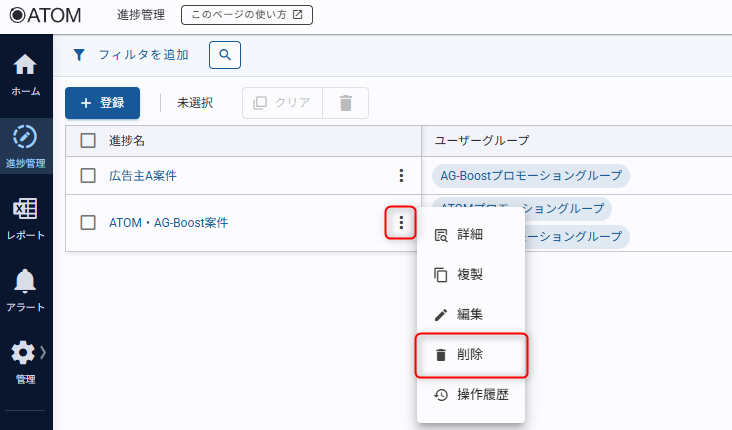Click the trash delete icon in toolbar
This screenshot has width=732, height=430.
pos(346,103)
